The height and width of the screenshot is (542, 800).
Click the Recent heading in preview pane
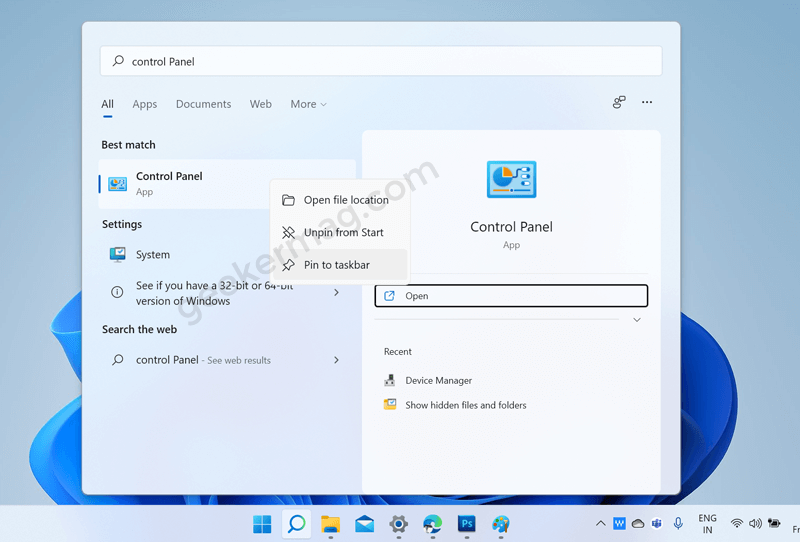click(x=397, y=352)
